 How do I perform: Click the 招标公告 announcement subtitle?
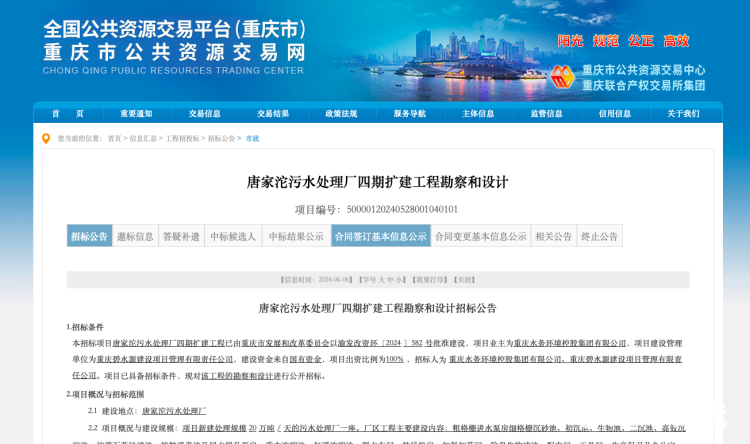[377, 308]
